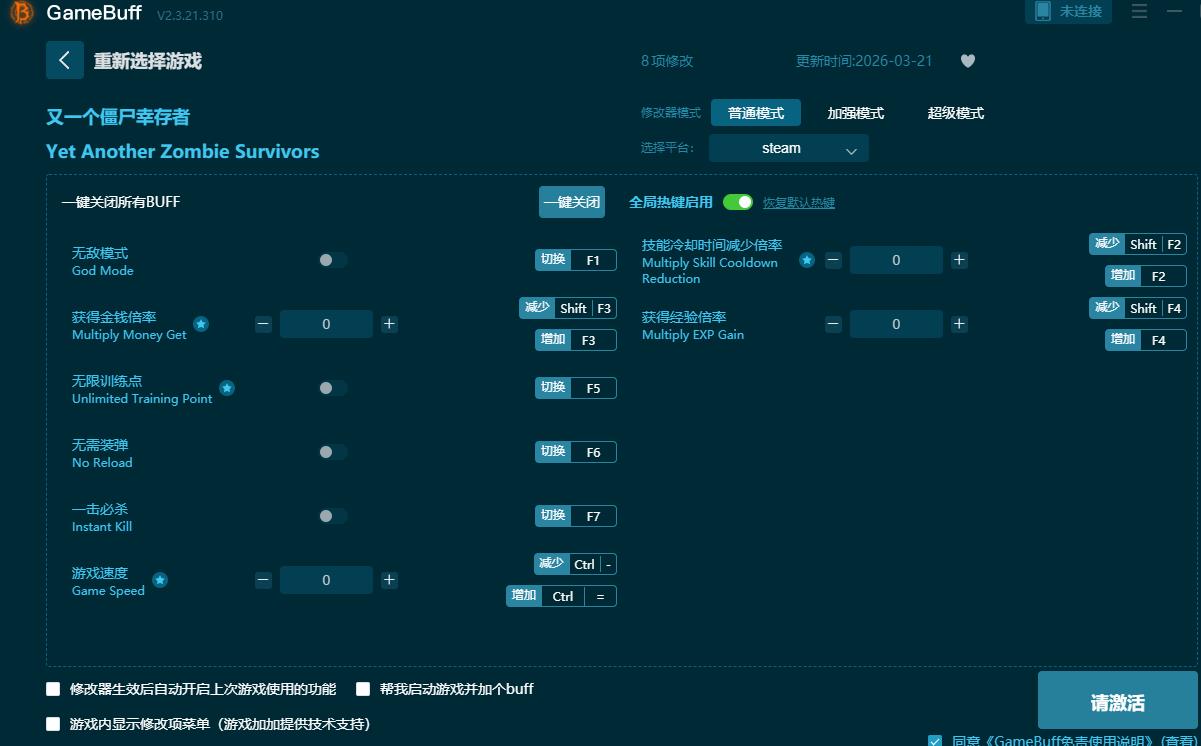
Task: Open the steam platform dropdown
Action: [788, 148]
